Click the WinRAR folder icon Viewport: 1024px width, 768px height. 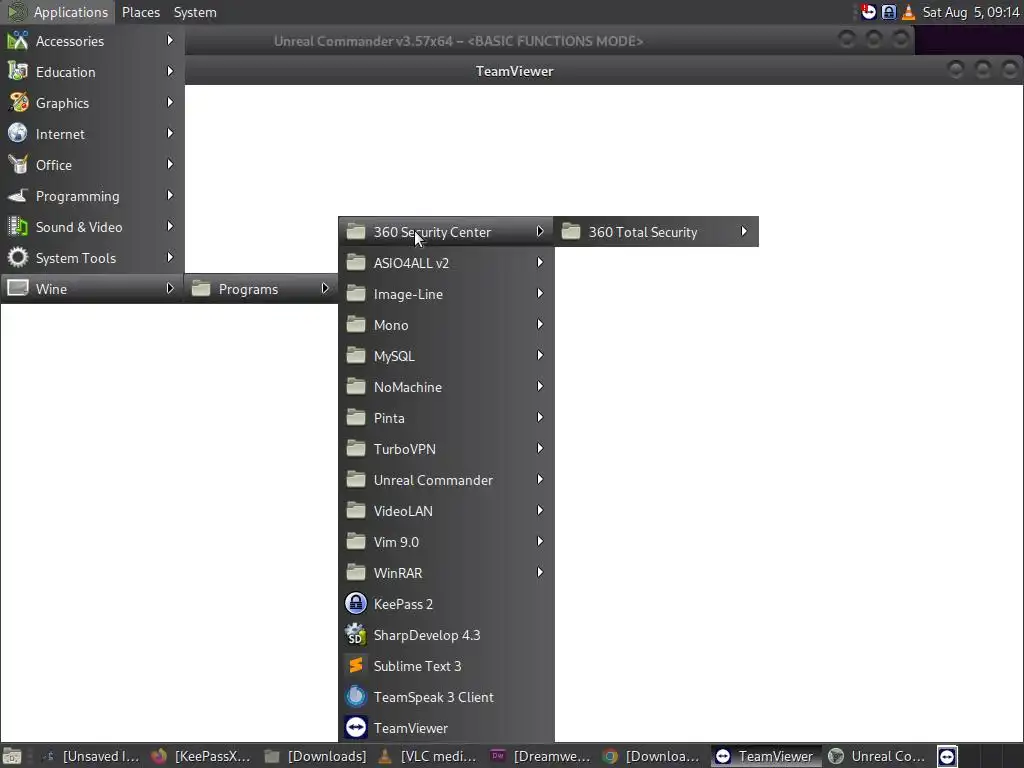click(356, 572)
